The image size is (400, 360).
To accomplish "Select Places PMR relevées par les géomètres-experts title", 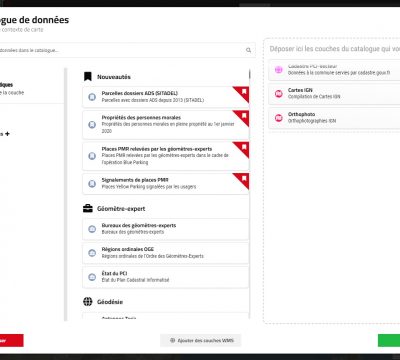I will pyautogui.click(x=157, y=149).
